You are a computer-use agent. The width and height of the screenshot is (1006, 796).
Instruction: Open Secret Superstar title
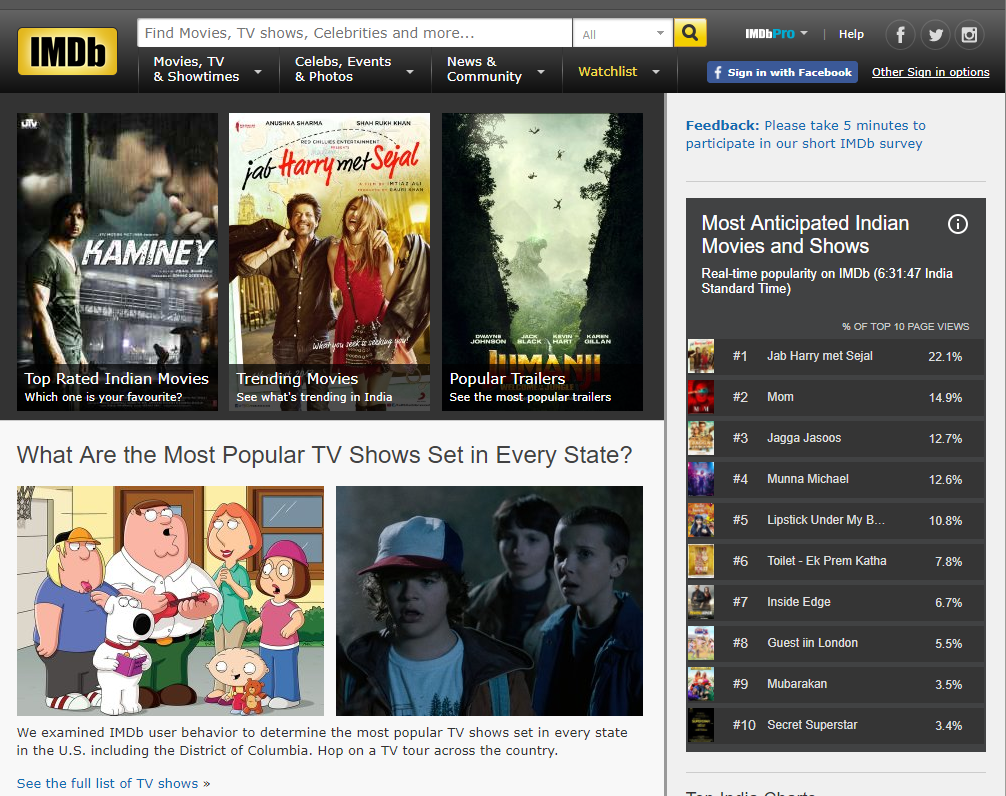(x=812, y=725)
